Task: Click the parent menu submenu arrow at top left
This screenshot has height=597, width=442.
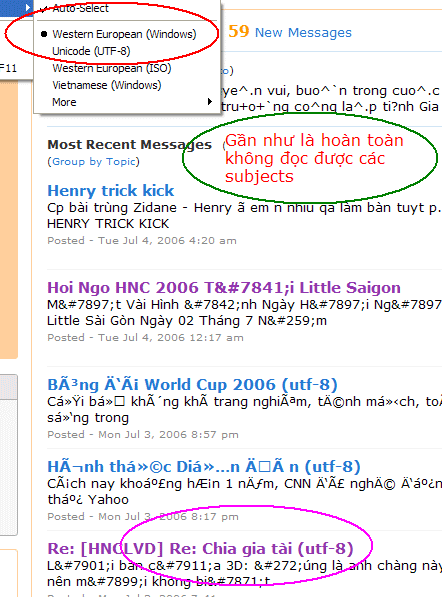Action: (27, 7)
